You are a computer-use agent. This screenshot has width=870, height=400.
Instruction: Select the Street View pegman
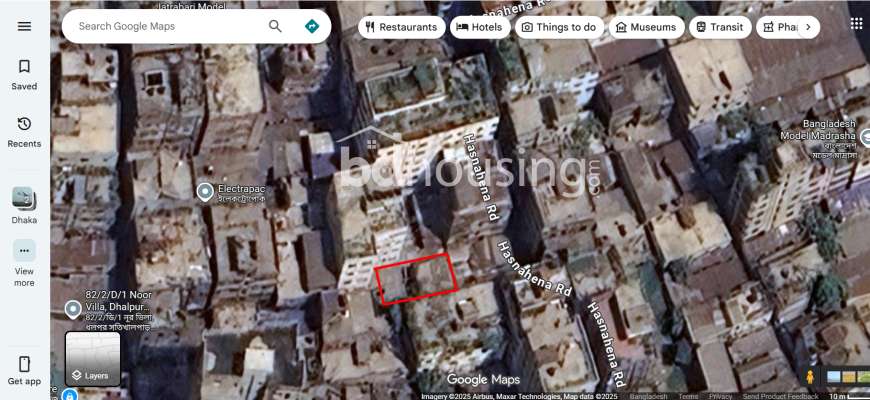810,377
